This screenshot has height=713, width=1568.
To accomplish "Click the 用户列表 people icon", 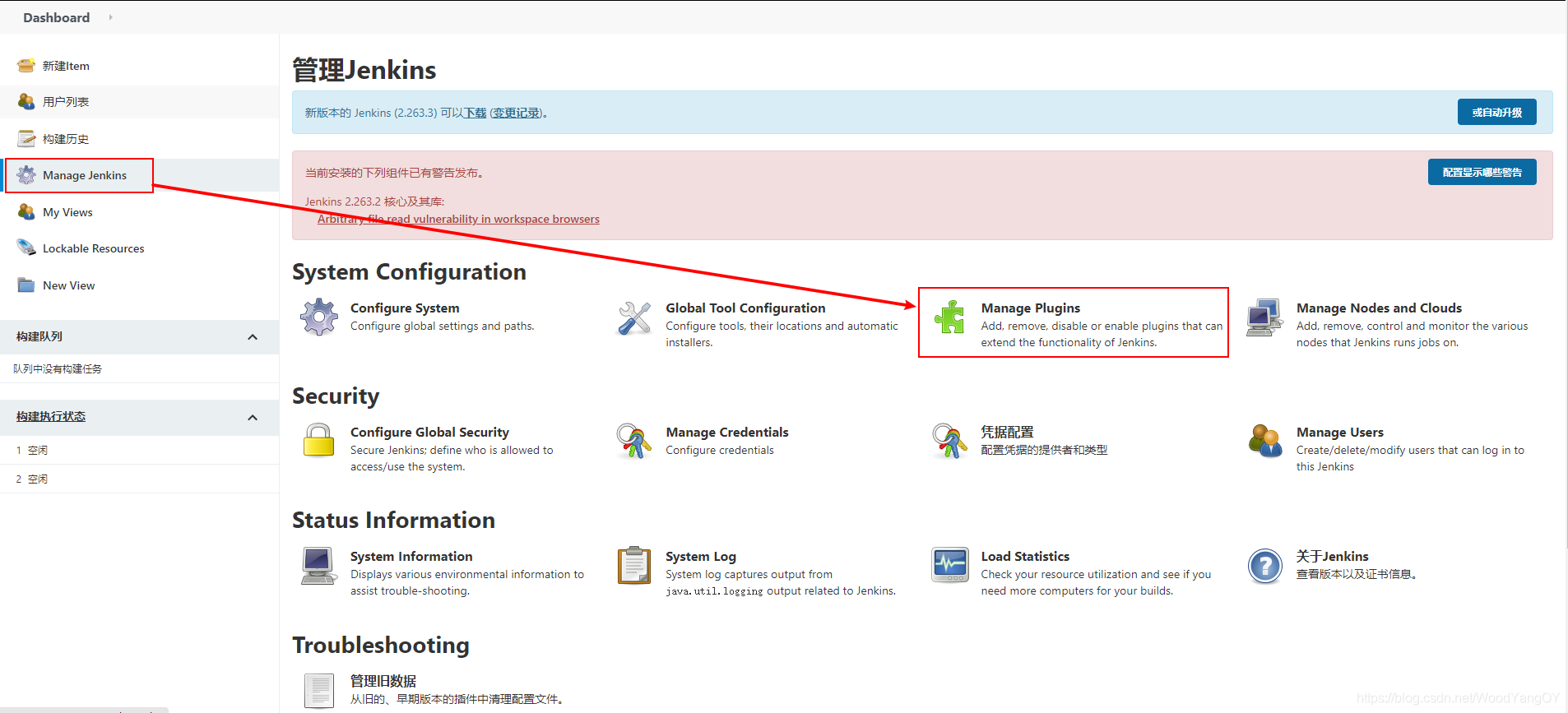I will click(26, 102).
